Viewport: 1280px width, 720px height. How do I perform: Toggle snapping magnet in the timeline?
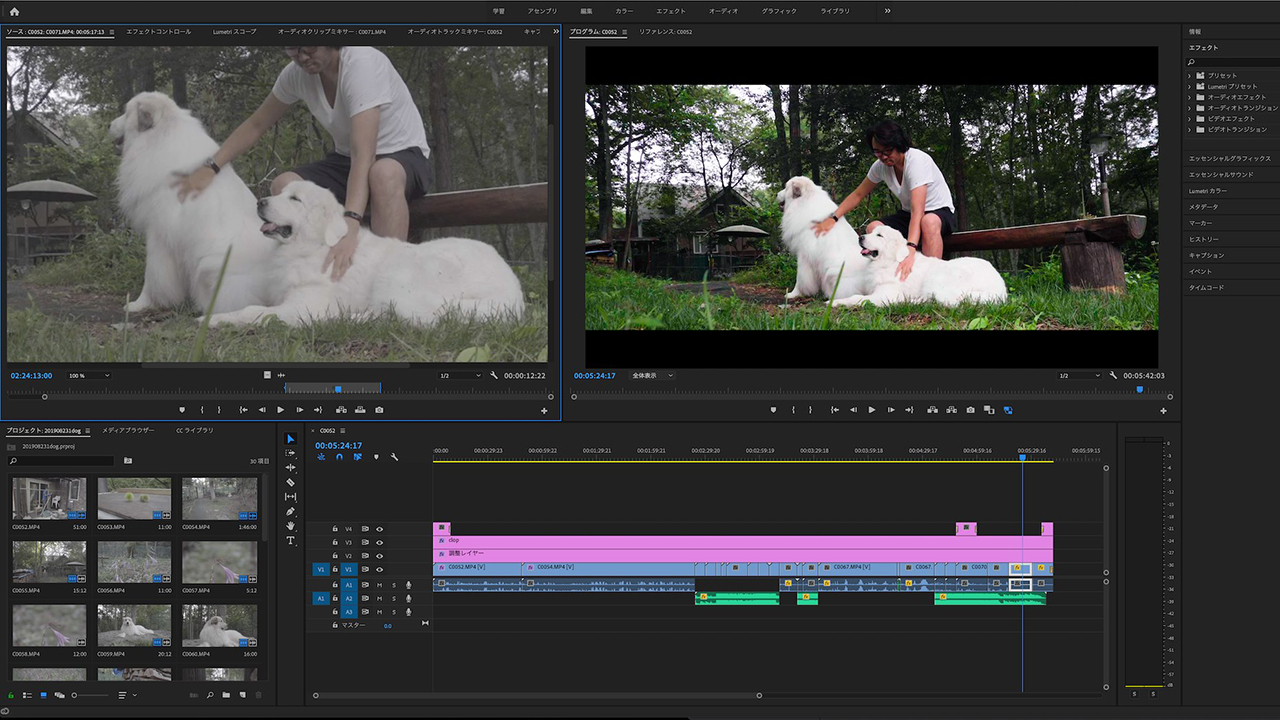(x=339, y=457)
